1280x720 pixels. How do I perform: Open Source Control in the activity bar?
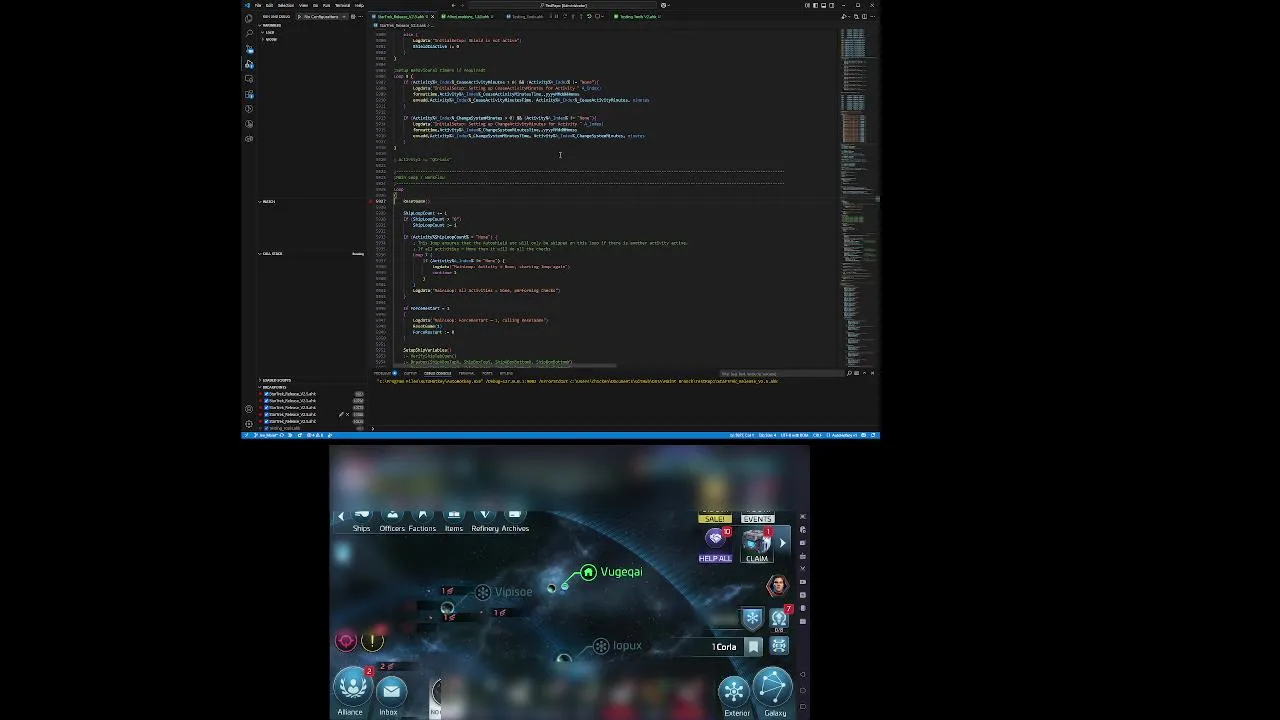pyautogui.click(x=249, y=49)
